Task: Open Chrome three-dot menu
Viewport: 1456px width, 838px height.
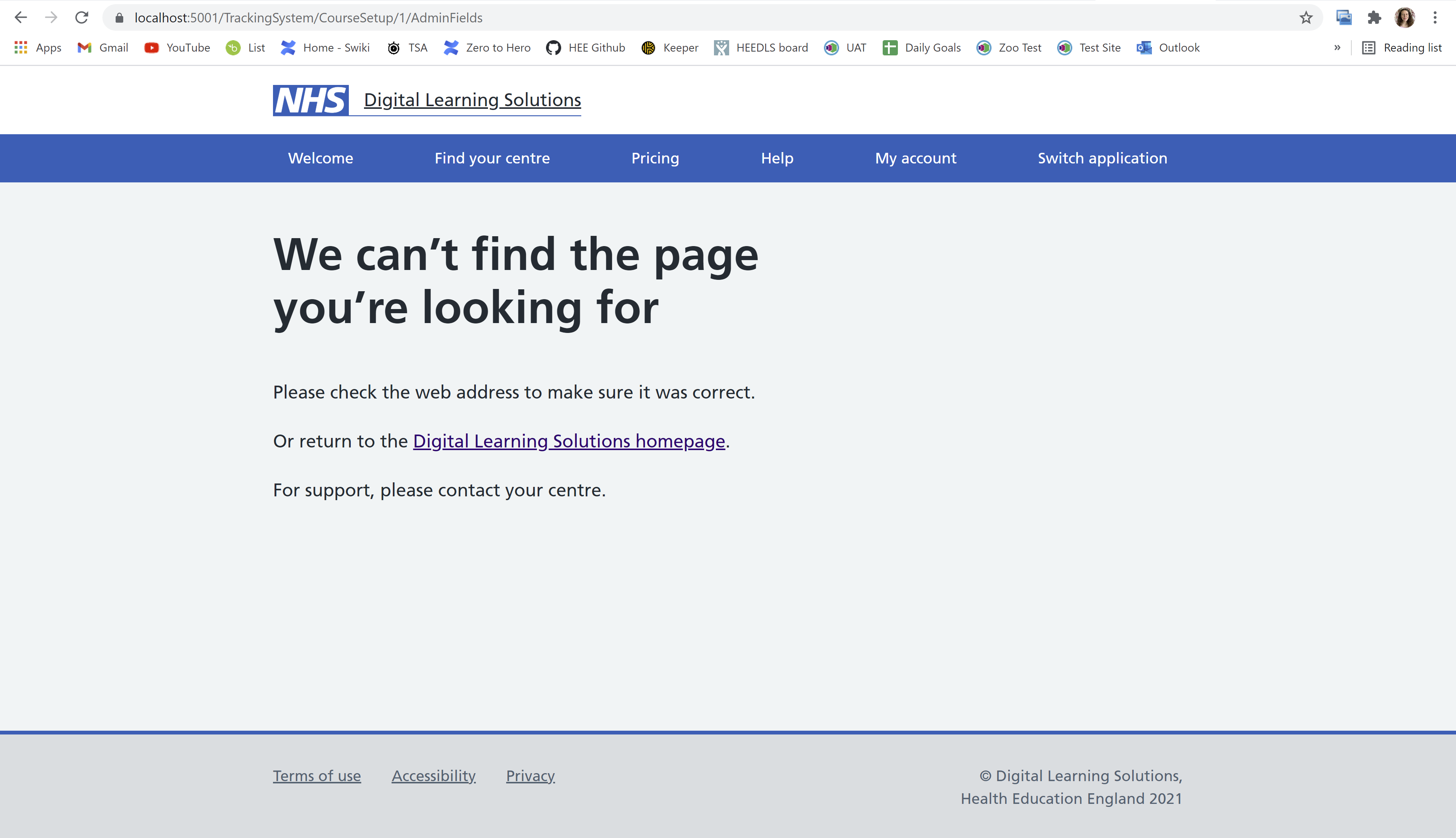Action: pyautogui.click(x=1435, y=18)
